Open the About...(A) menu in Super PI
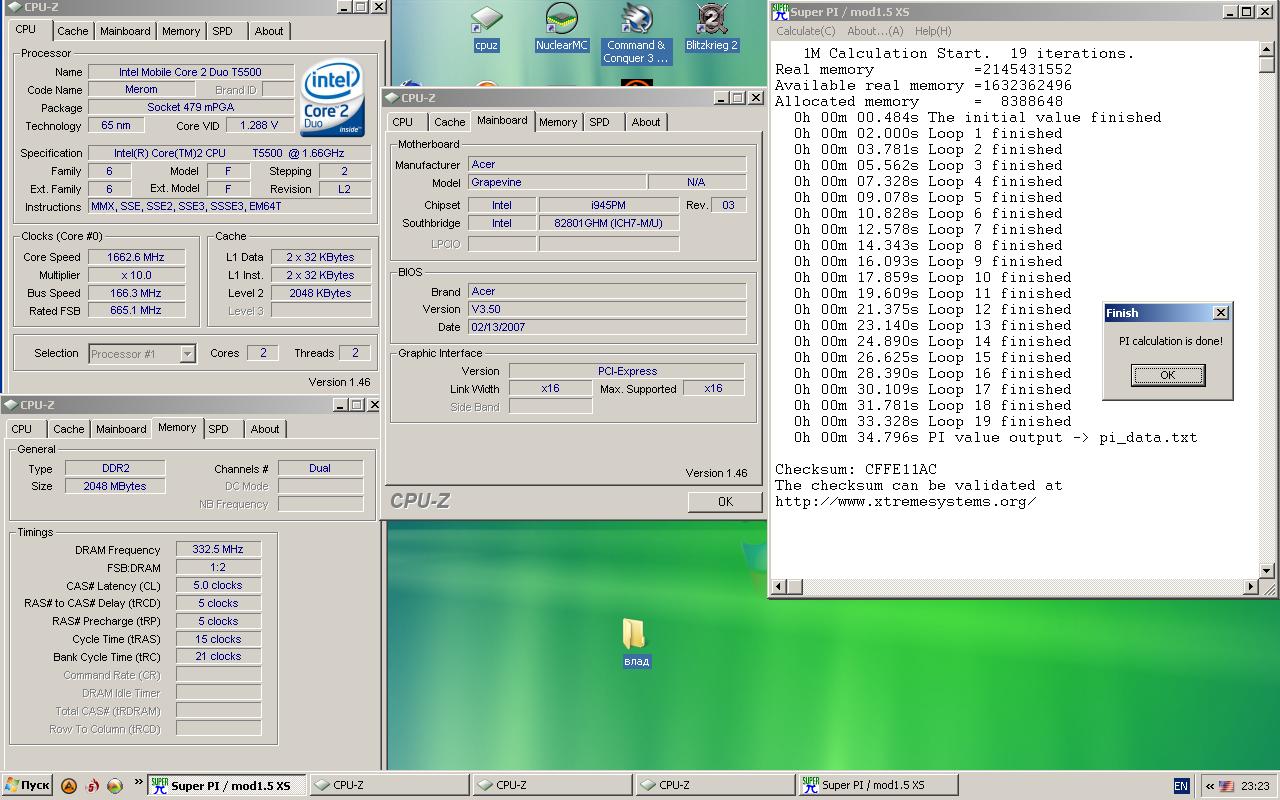 (875, 31)
